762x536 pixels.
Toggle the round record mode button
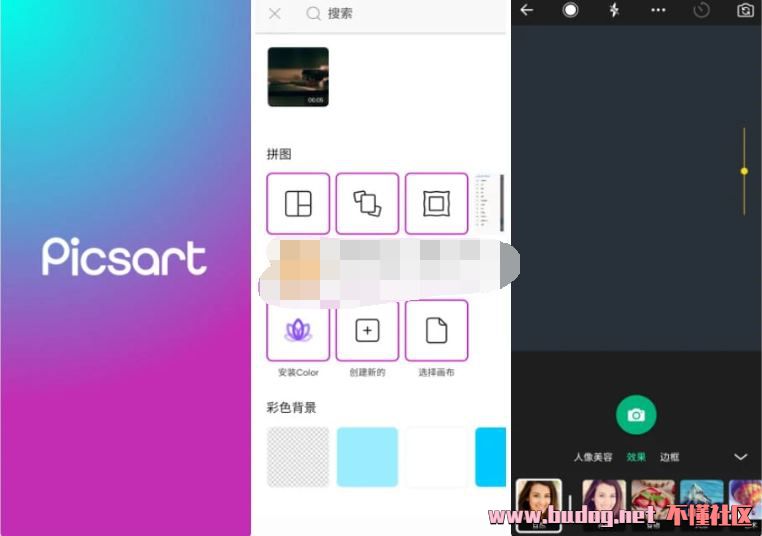coord(570,10)
